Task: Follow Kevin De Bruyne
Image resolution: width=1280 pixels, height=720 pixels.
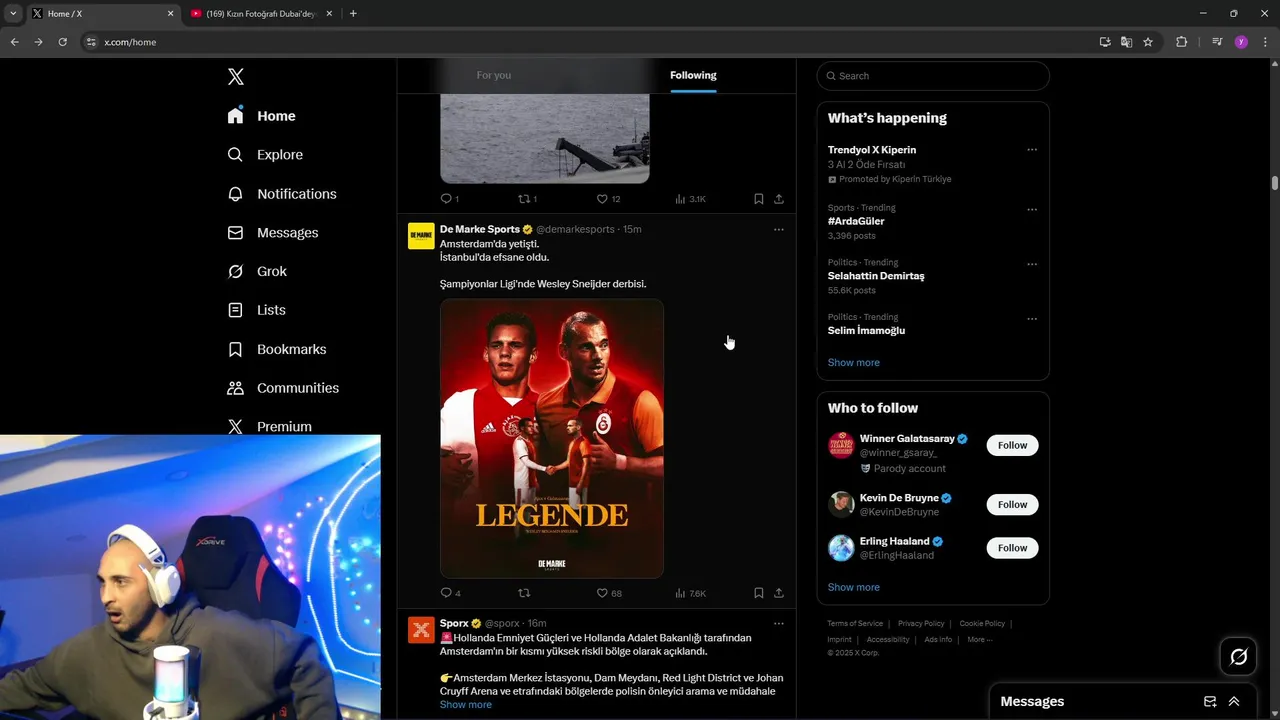Action: [x=1012, y=505]
